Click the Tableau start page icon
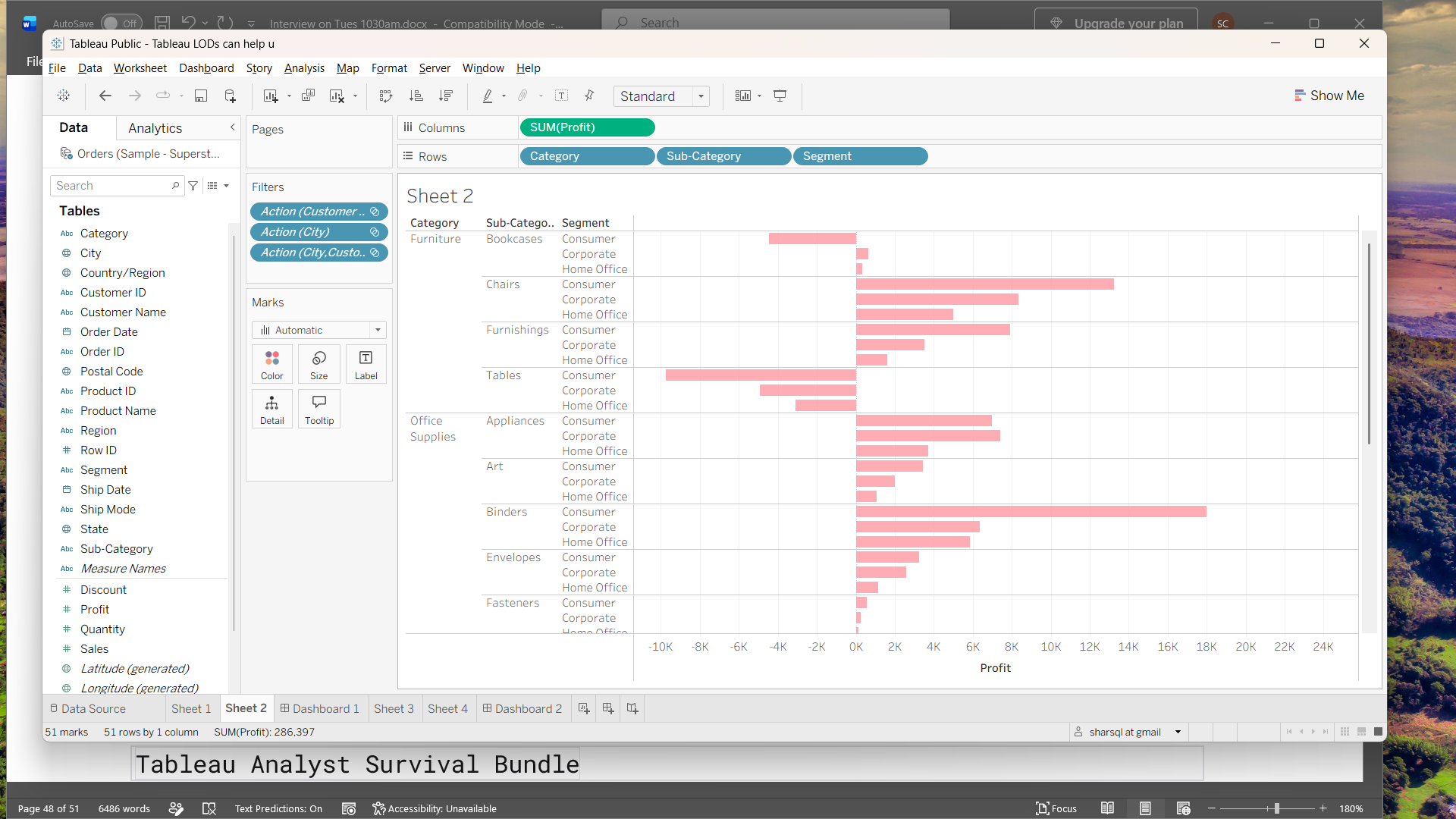 point(64,96)
